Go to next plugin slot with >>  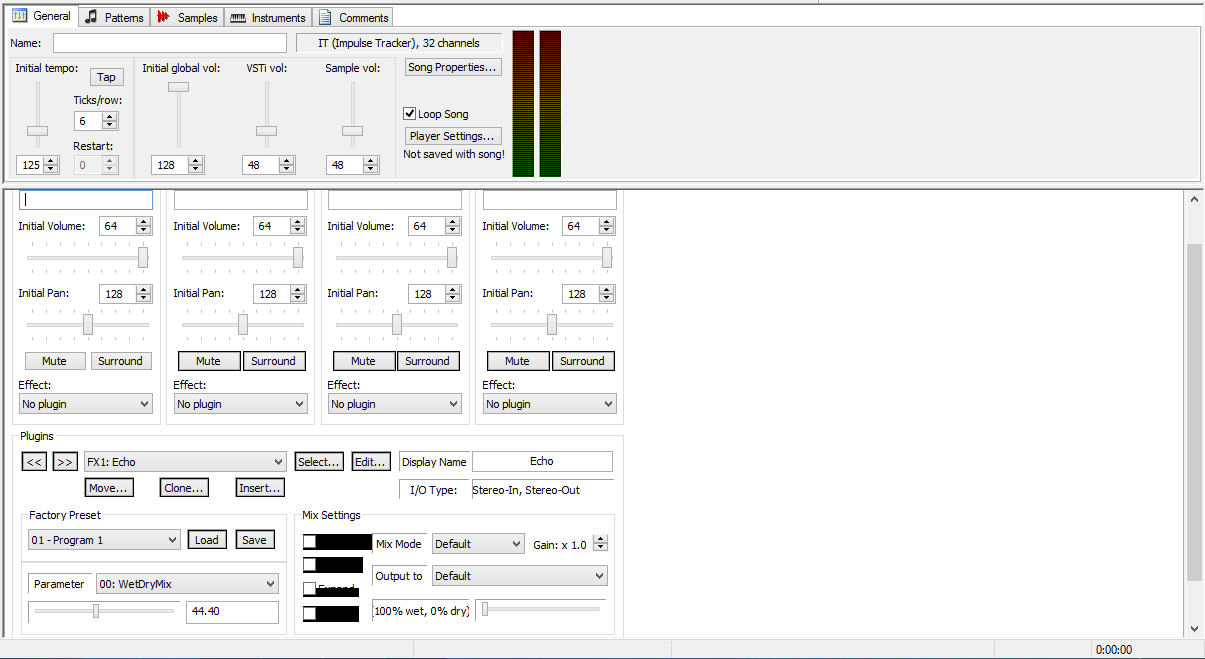[65, 461]
